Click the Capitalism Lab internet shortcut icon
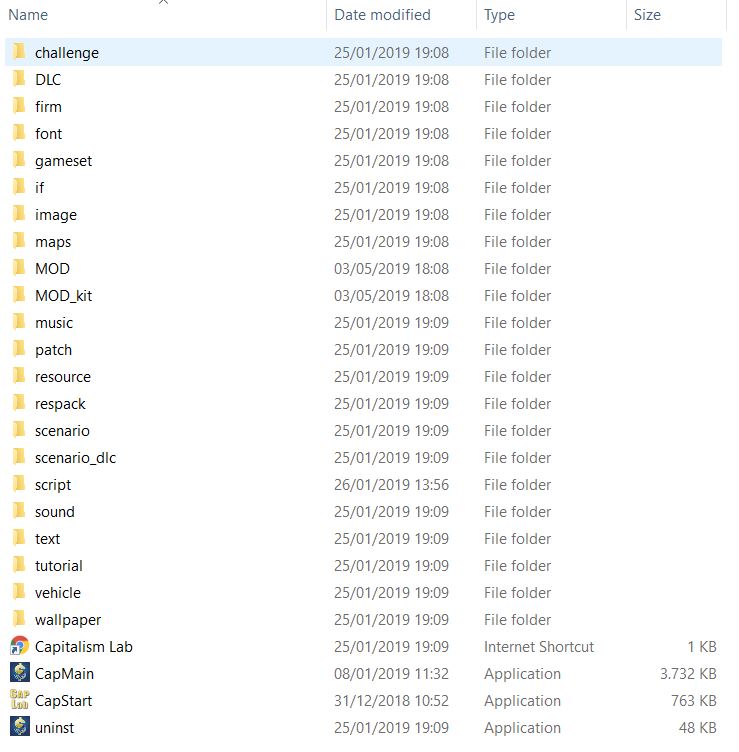This screenshot has height=752, width=739. pyautogui.click(x=20, y=646)
